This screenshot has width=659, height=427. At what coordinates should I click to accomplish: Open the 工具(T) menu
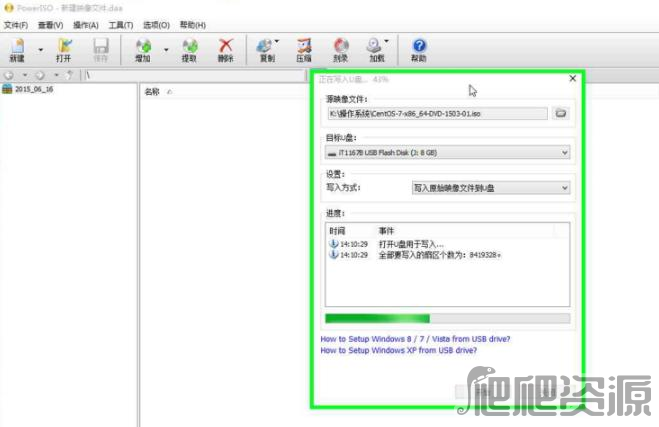coord(121,25)
